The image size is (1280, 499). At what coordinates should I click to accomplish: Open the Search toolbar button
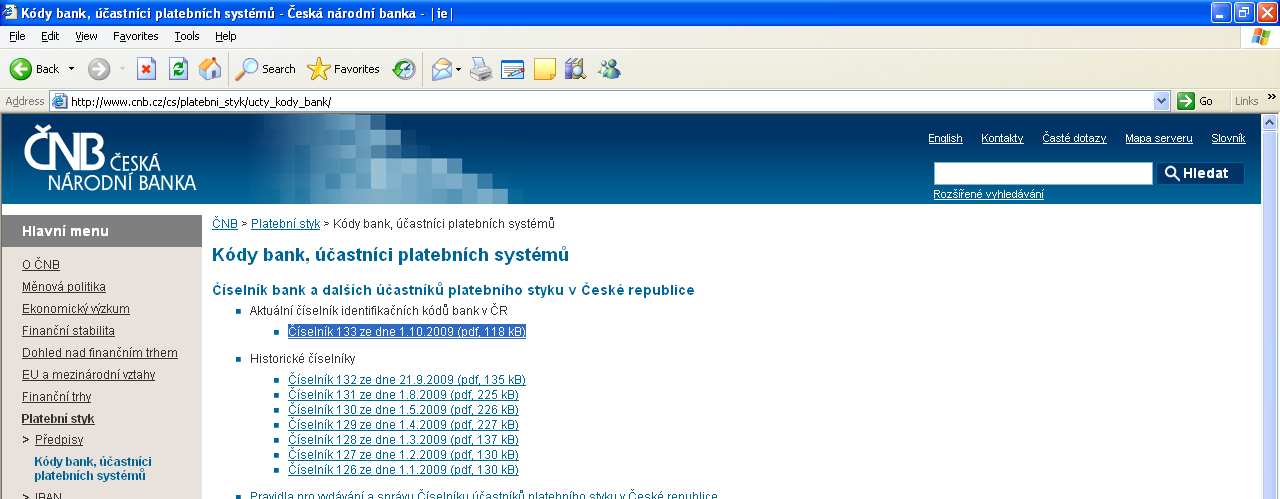click(266, 69)
